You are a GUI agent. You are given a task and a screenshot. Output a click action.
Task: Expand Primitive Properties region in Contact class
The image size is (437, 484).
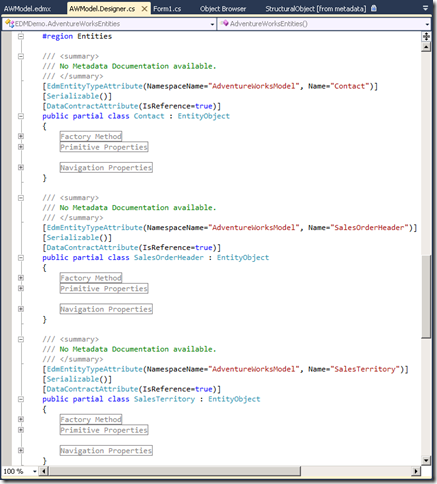click(21, 147)
